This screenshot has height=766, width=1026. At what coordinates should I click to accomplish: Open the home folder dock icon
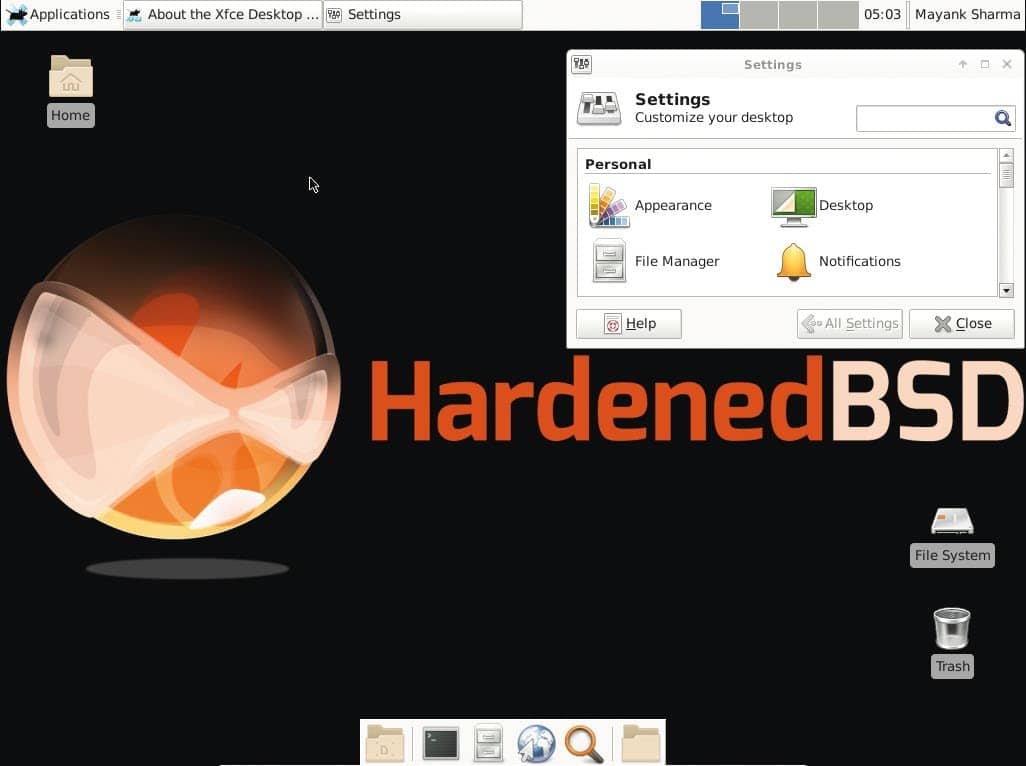point(641,744)
